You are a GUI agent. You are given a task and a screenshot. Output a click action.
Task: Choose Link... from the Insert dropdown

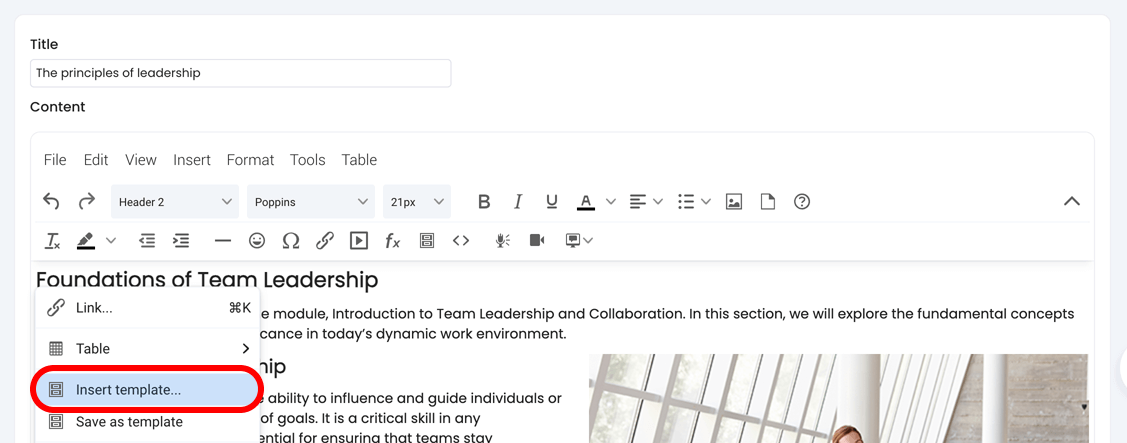147,308
